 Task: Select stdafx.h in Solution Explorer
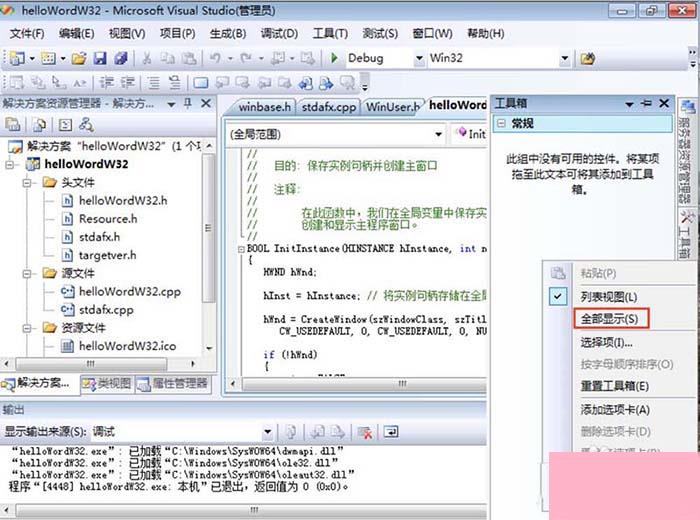tap(99, 237)
